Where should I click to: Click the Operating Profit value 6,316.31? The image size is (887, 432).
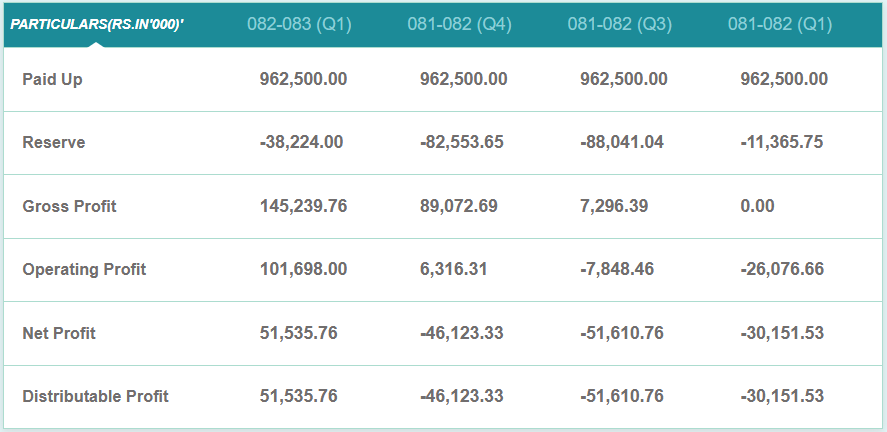[x=454, y=269]
